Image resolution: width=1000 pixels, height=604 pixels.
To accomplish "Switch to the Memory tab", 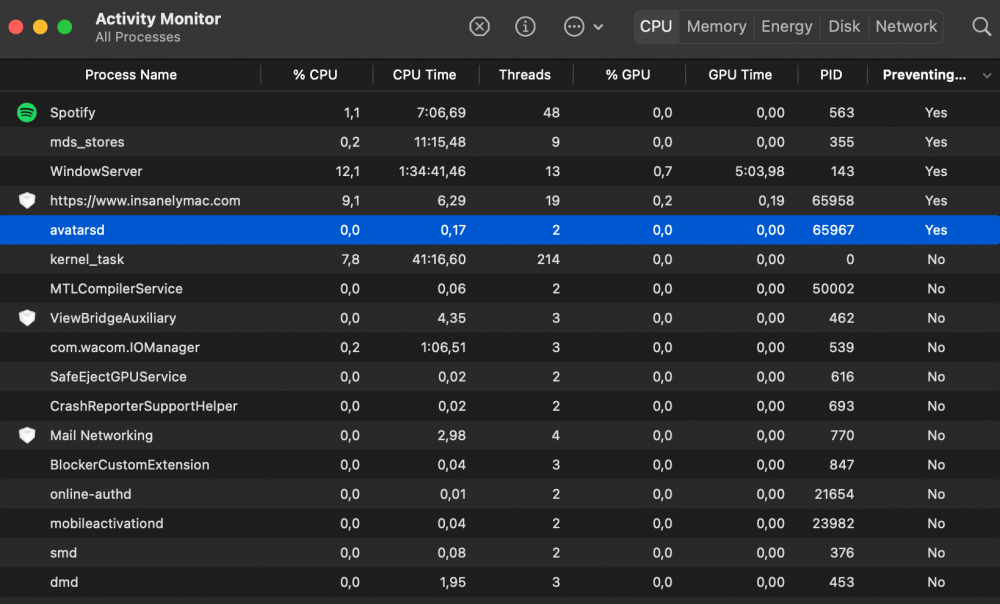I will tap(716, 27).
